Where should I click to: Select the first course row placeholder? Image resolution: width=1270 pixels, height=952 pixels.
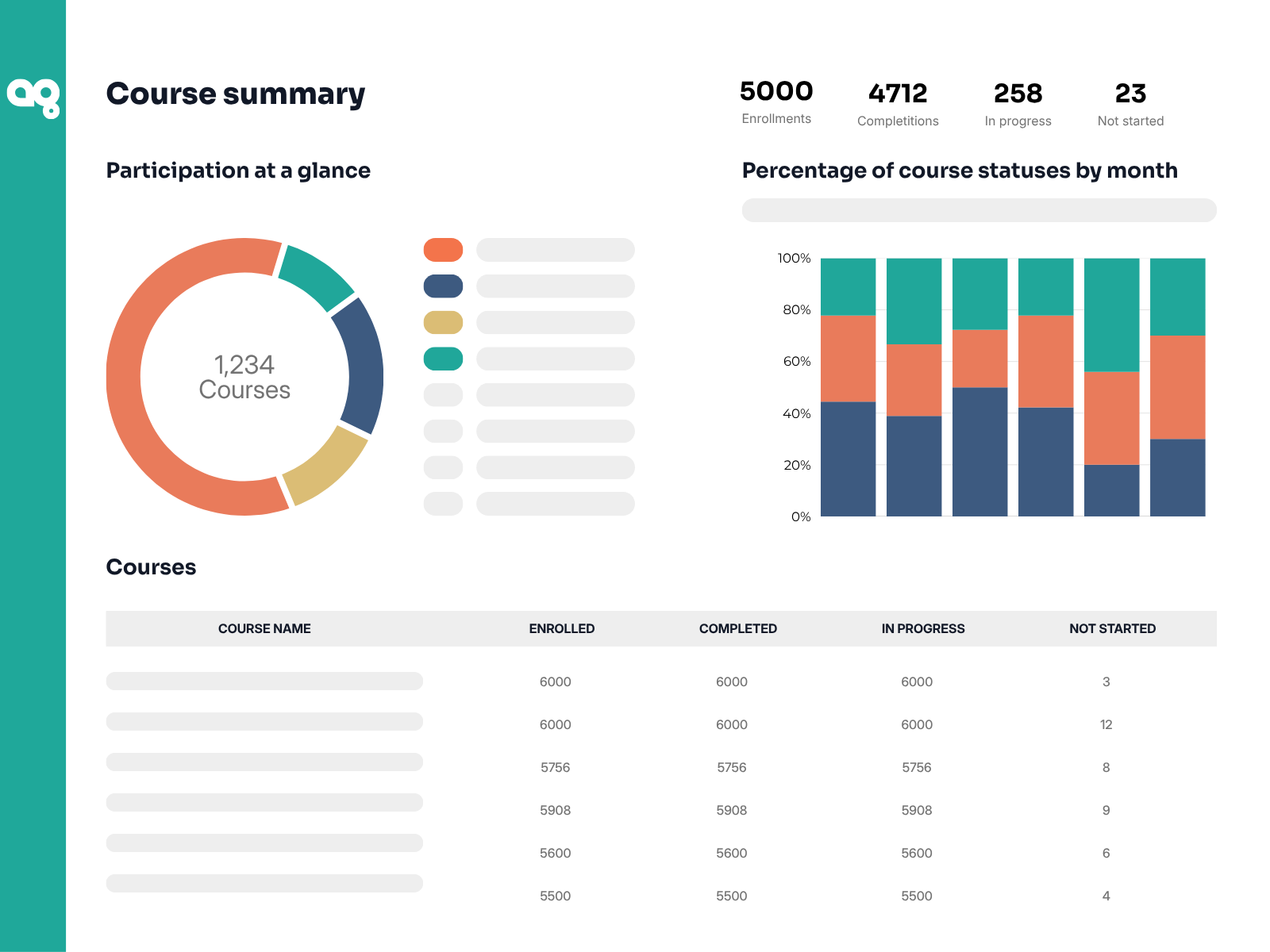264,681
